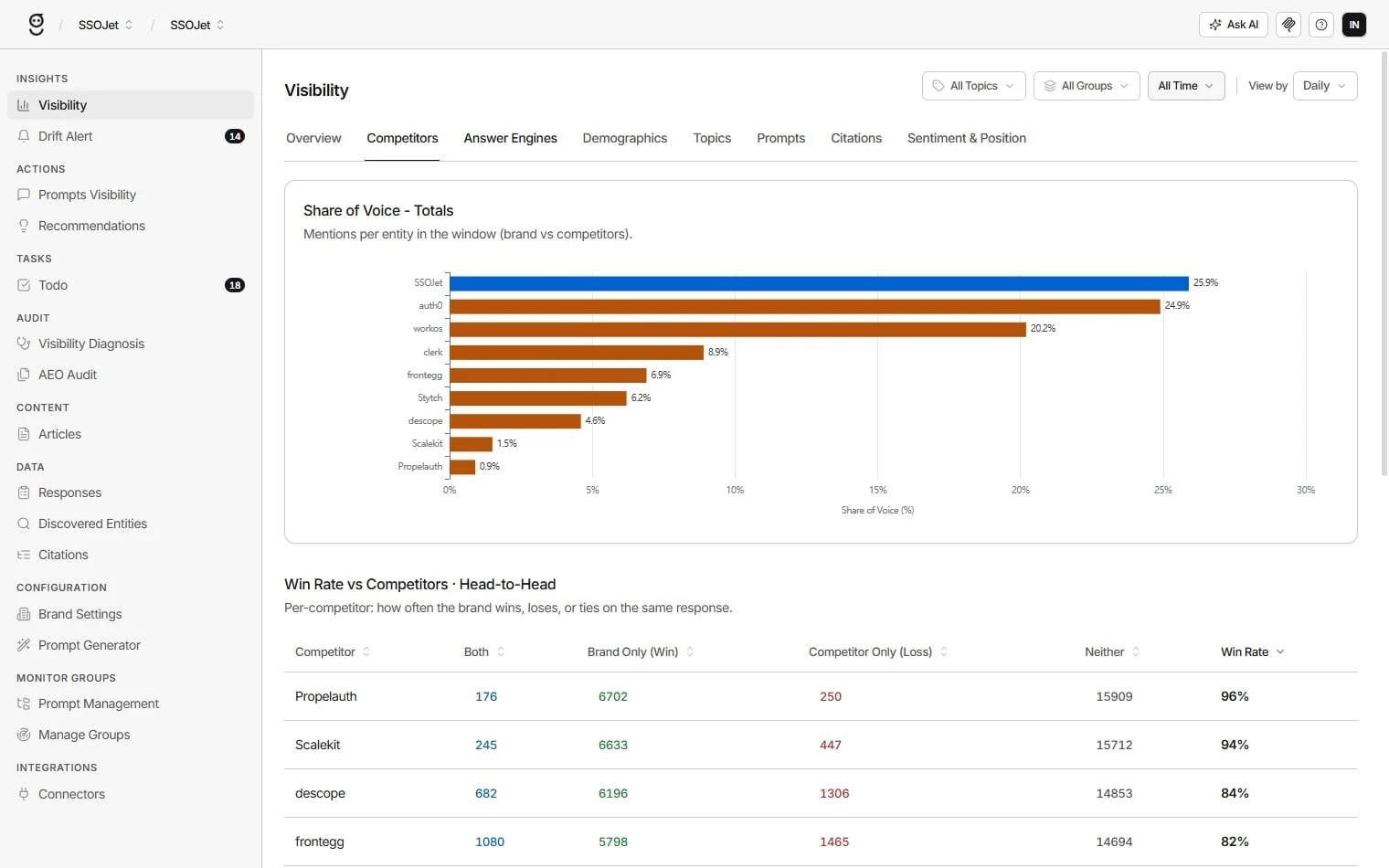Open Recommendations in the sidebar

pyautogui.click(x=131, y=226)
